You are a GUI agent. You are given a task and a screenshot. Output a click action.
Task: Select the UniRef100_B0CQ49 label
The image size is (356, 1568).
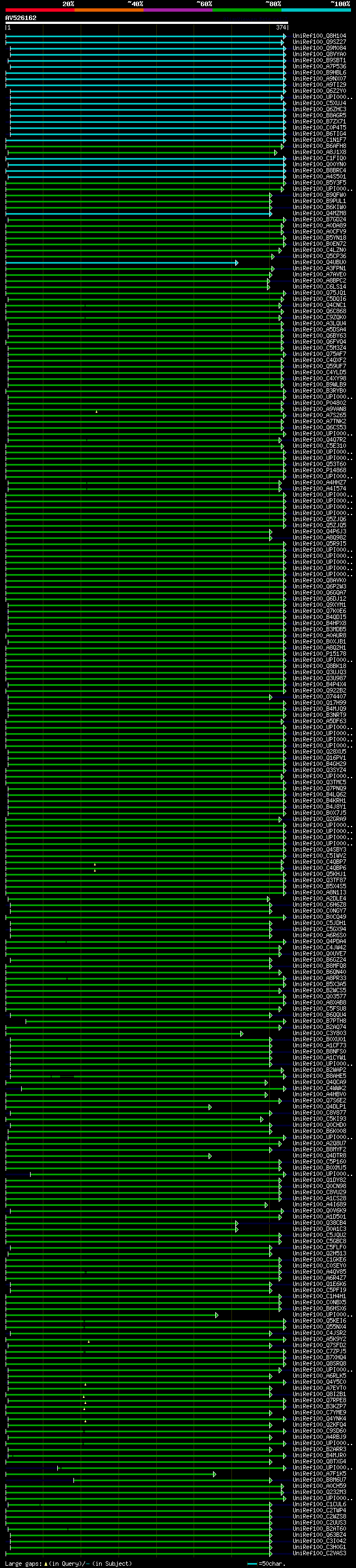[319, 917]
